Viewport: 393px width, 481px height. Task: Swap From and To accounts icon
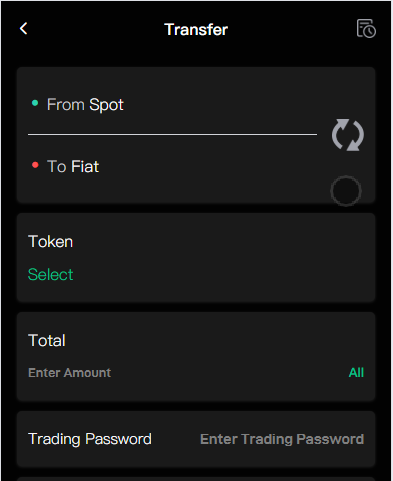pos(348,135)
